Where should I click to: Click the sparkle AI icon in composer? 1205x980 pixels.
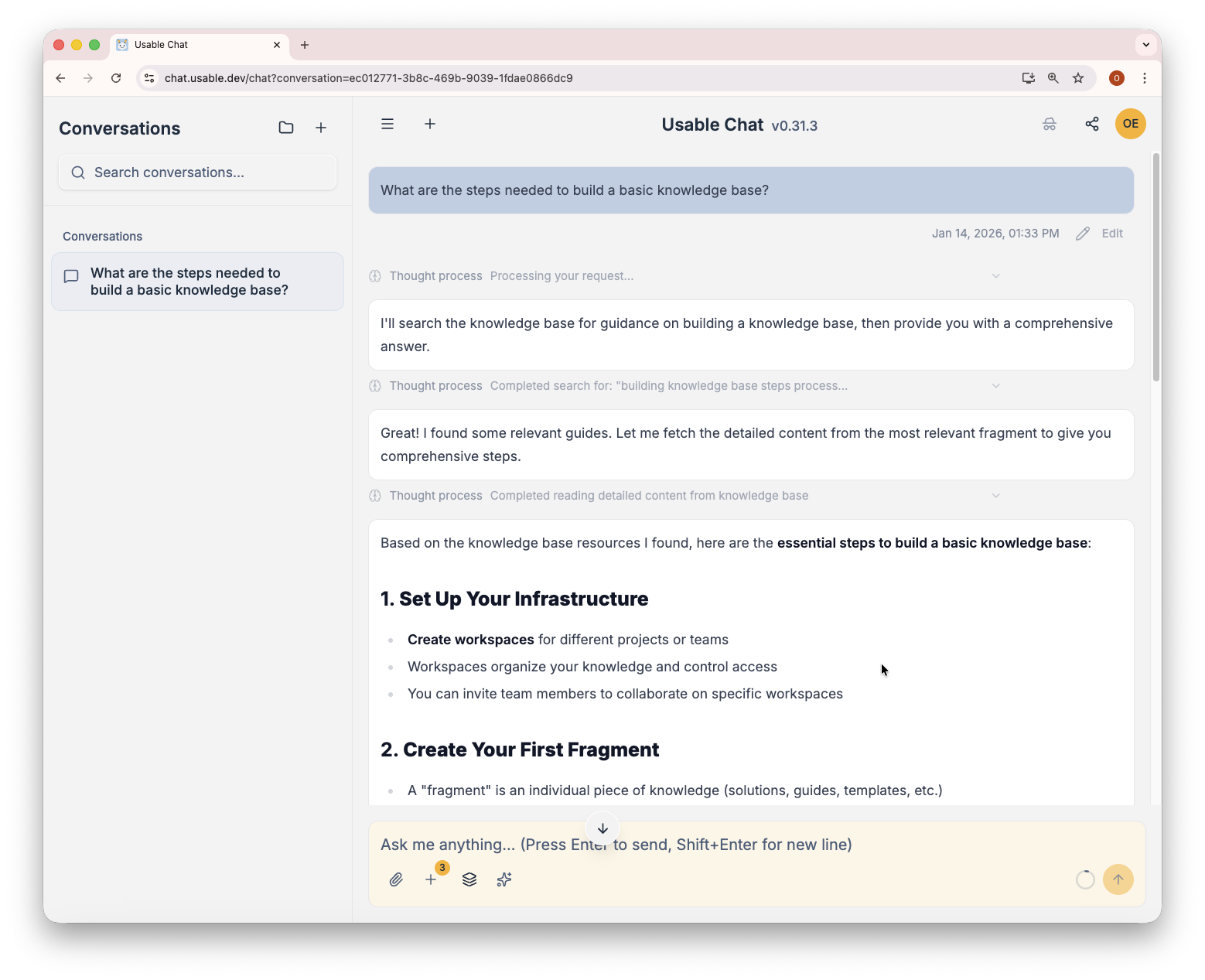coord(504,879)
